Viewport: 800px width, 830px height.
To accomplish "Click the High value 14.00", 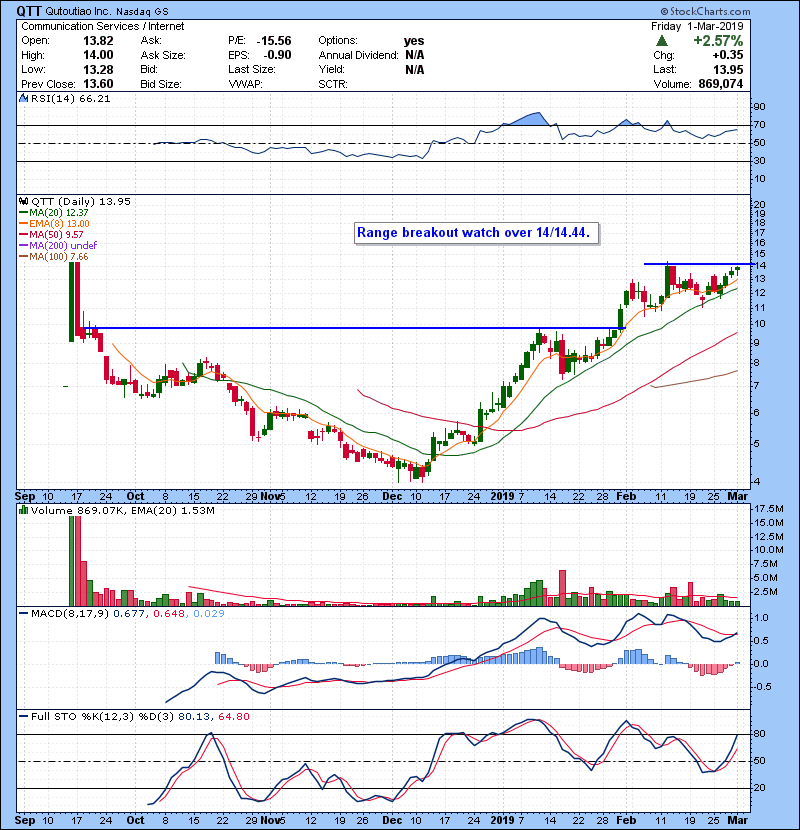I will 98,55.
